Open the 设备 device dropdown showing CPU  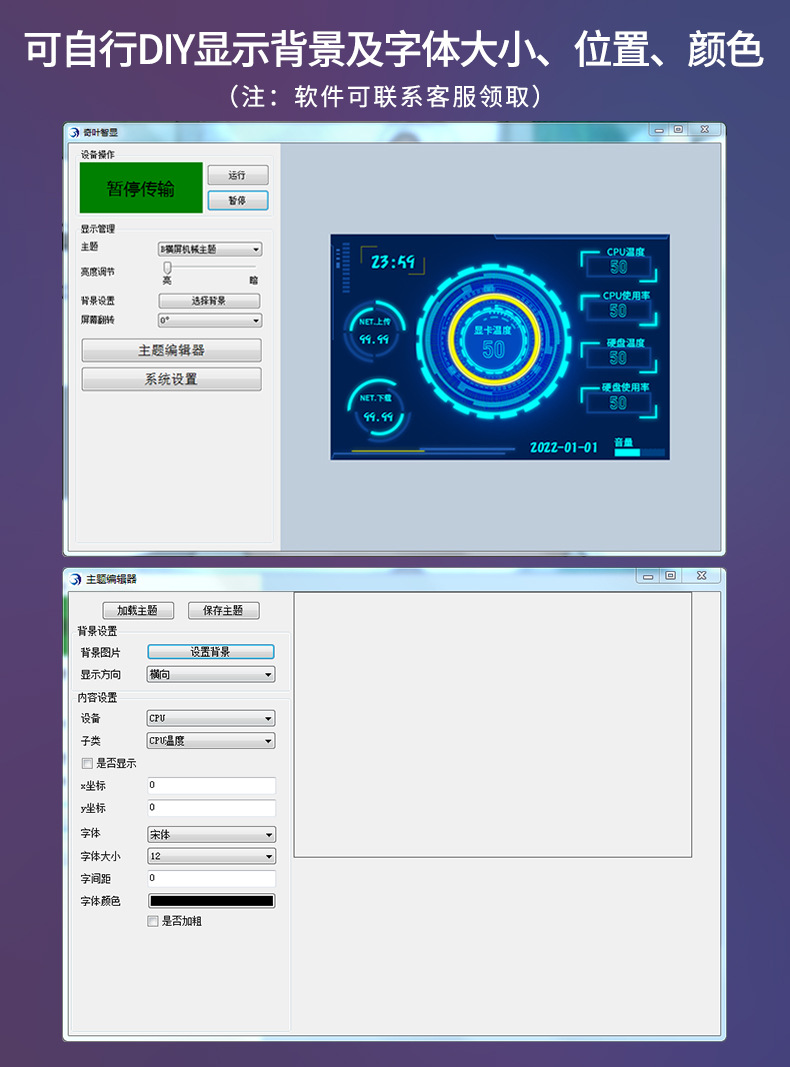point(211,718)
